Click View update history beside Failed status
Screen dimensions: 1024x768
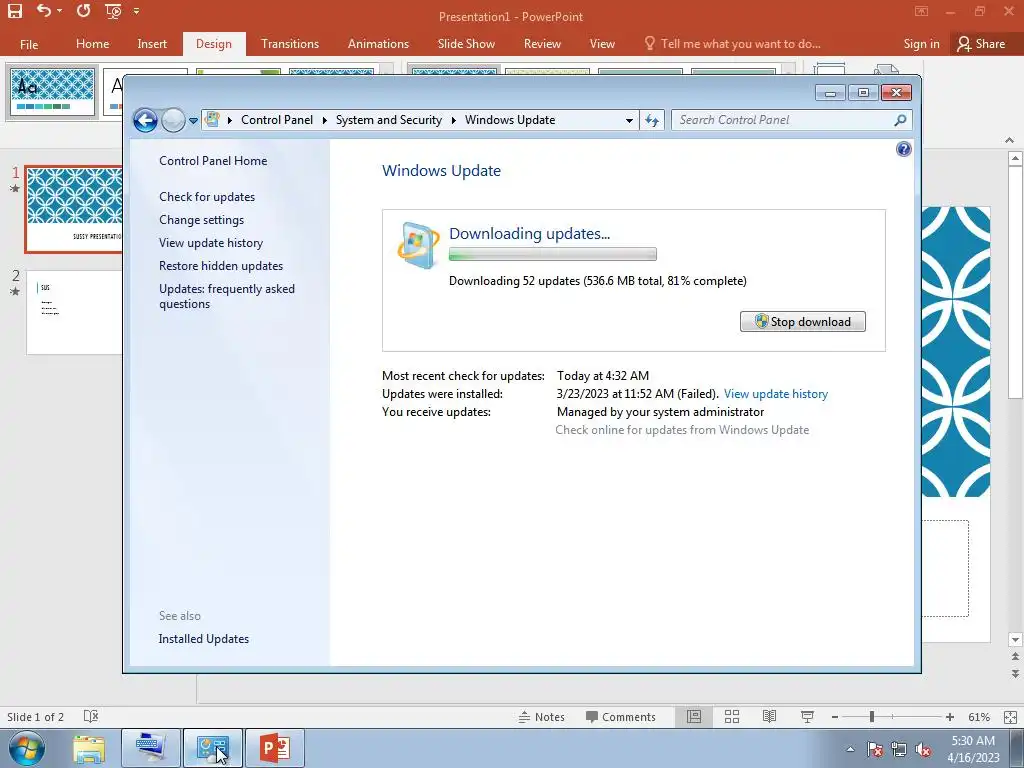[776, 394]
